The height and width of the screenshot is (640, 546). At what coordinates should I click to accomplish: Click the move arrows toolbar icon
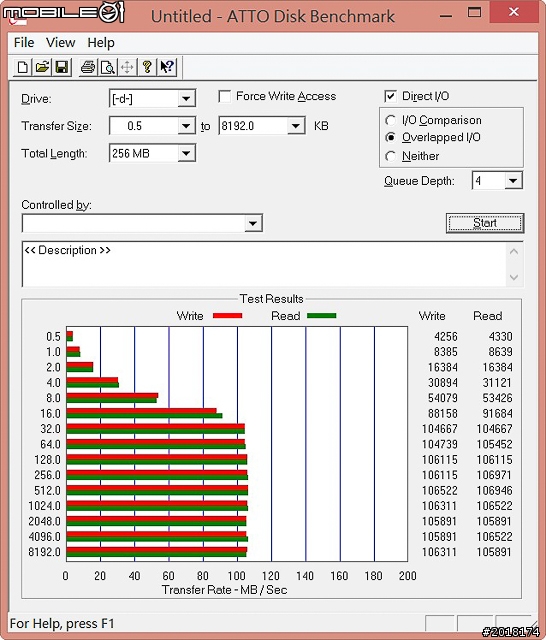tap(127, 67)
